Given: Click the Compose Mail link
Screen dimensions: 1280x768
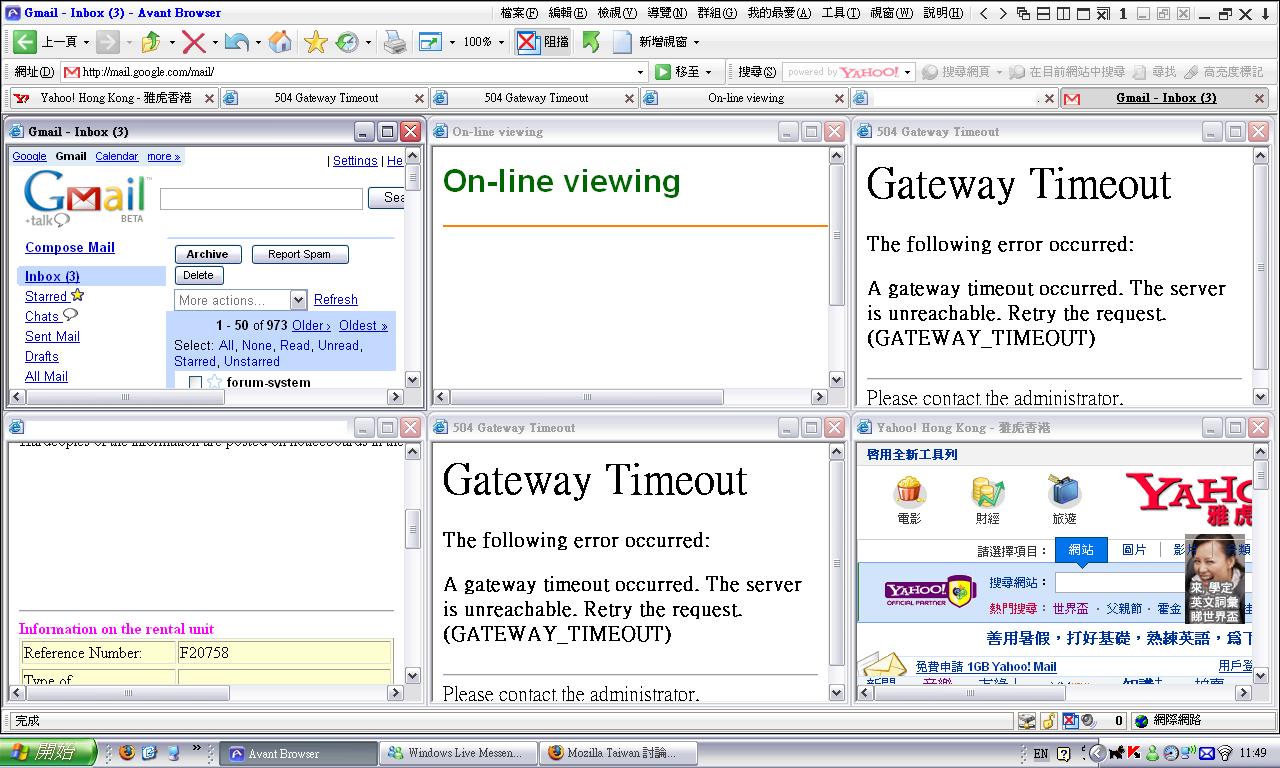Looking at the screenshot, I should pyautogui.click(x=70, y=247).
